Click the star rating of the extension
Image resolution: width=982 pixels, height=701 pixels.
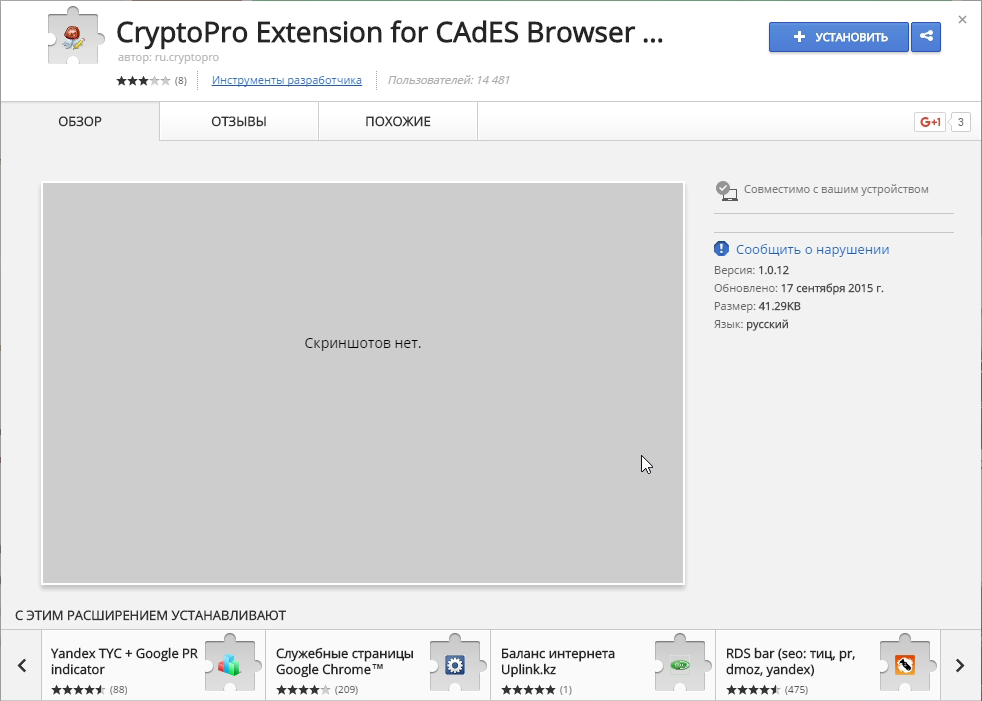click(143, 80)
